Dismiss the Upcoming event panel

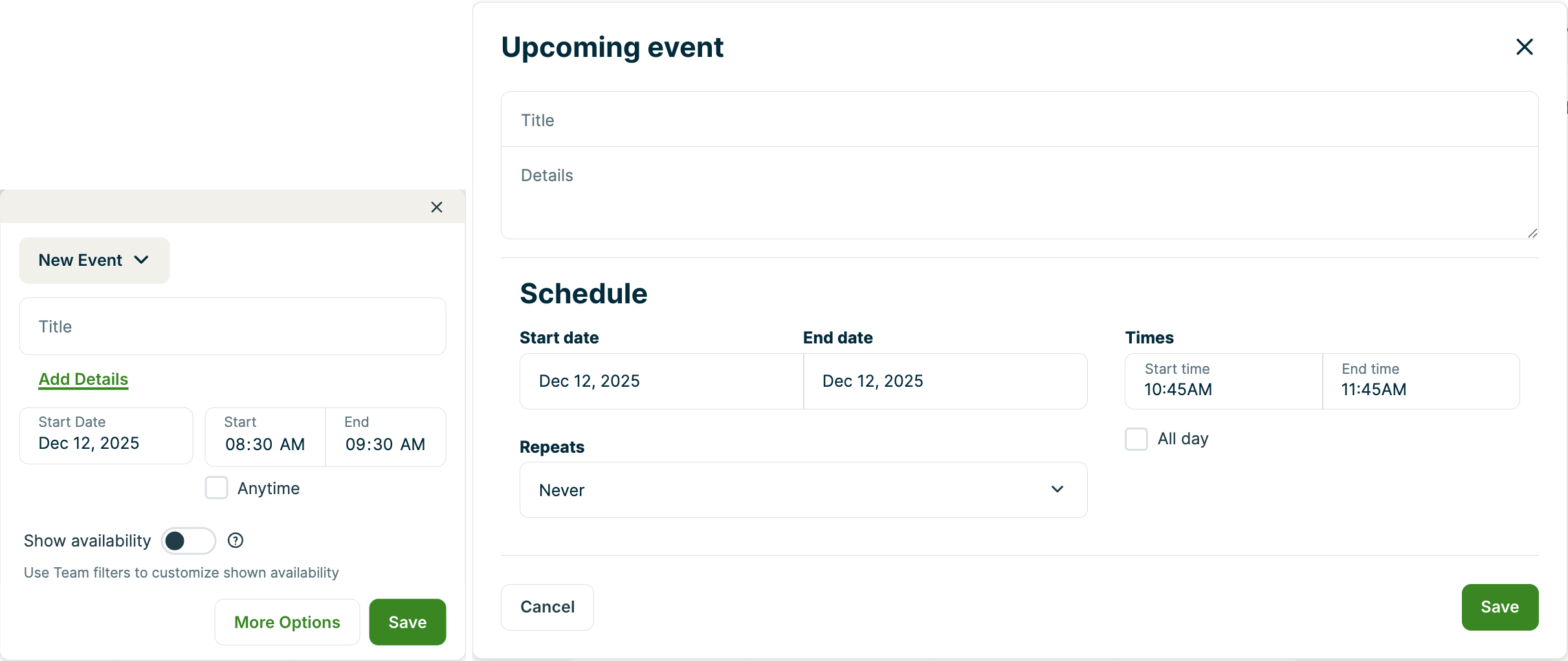pos(1525,47)
